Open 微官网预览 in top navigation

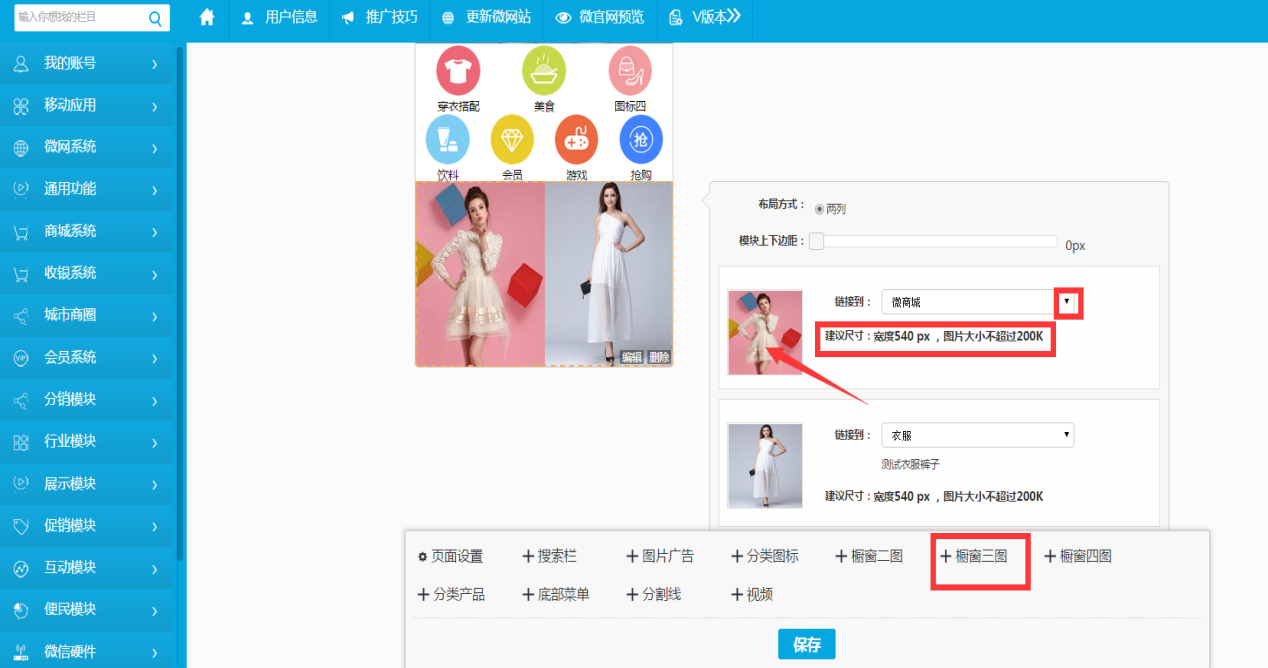(x=600, y=17)
